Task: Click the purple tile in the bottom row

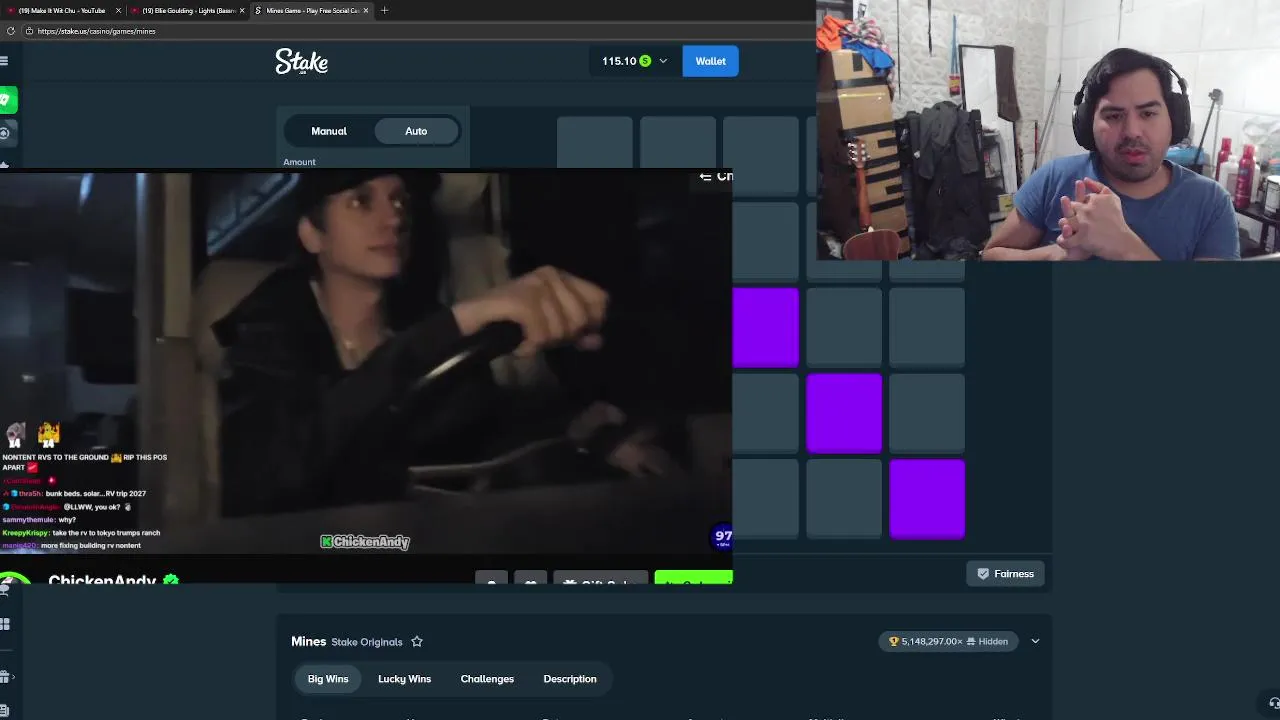Action: point(927,499)
